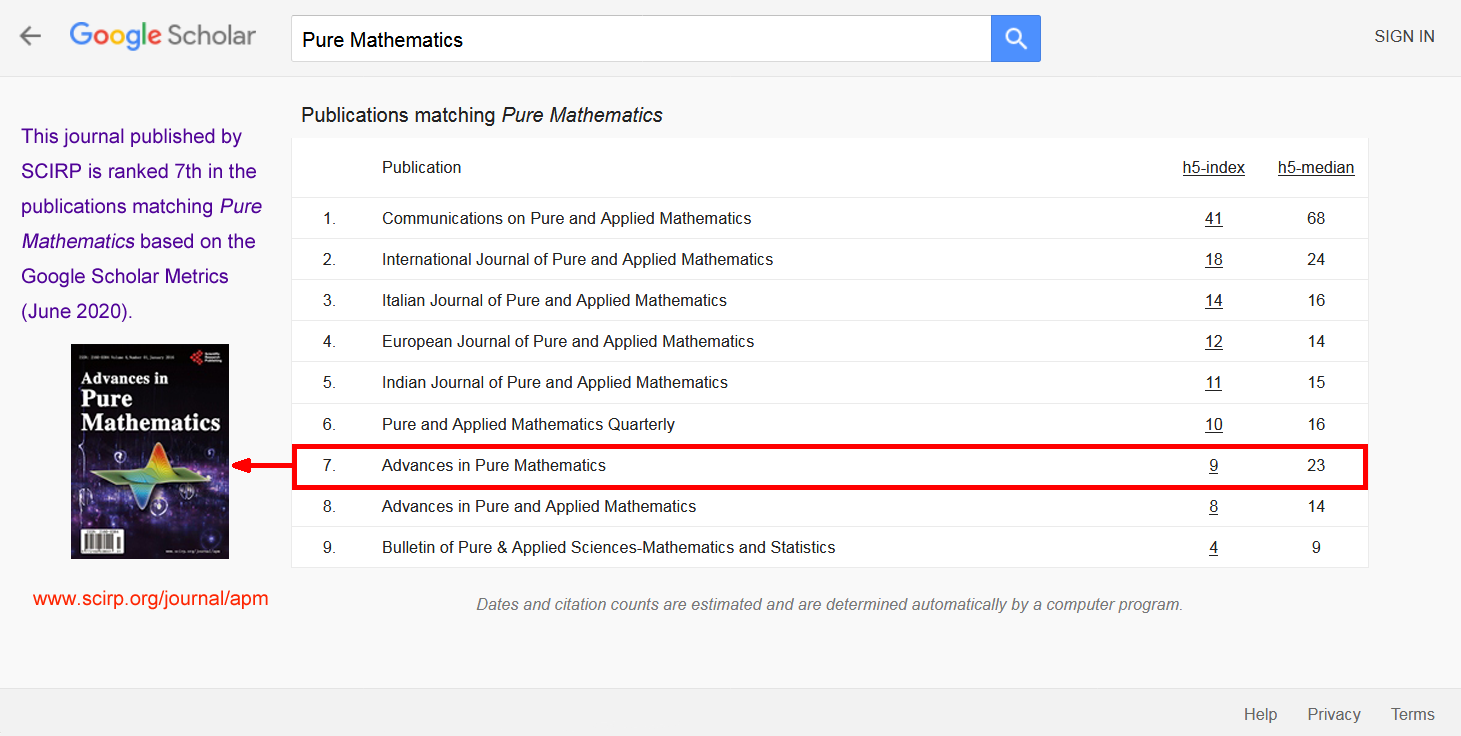Open h5-index 8 for Advances in Pure and Applied

pos(1213,507)
